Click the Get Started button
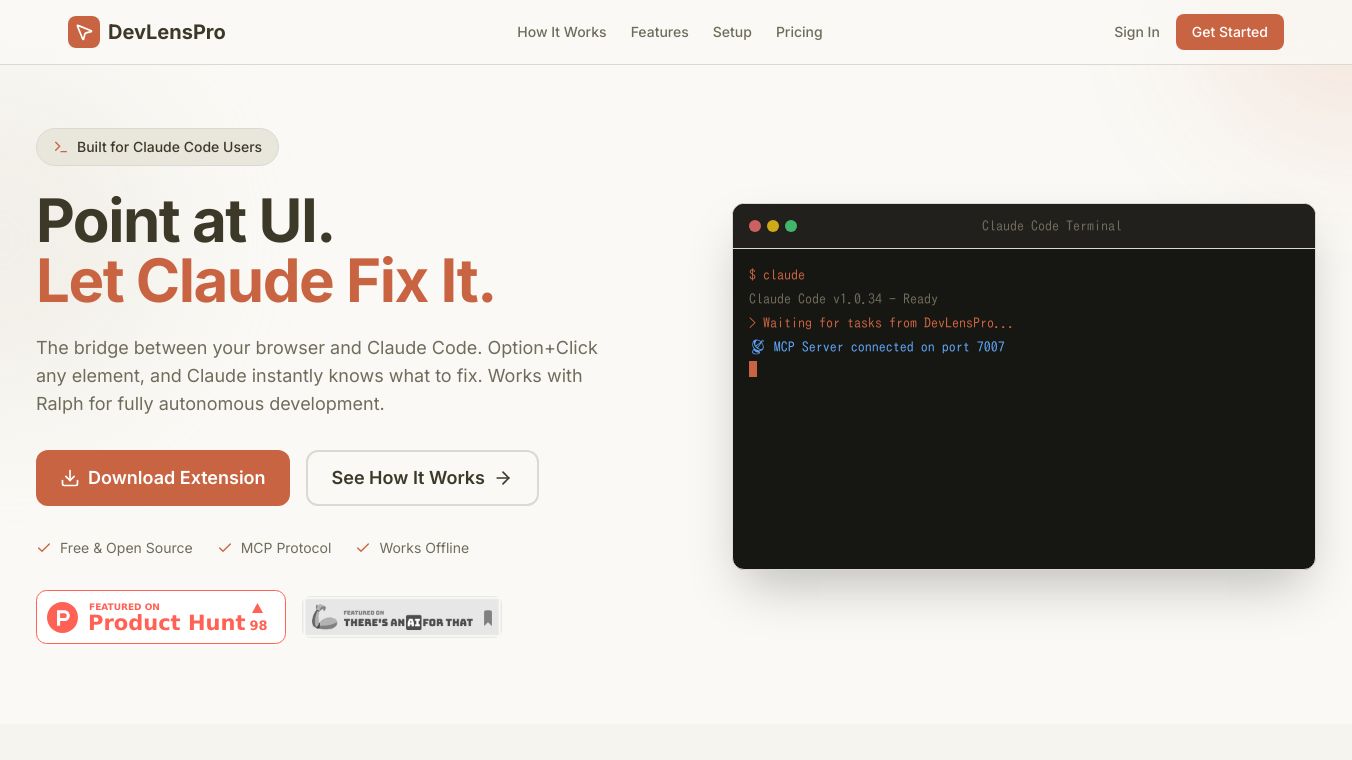 [x=1230, y=32]
